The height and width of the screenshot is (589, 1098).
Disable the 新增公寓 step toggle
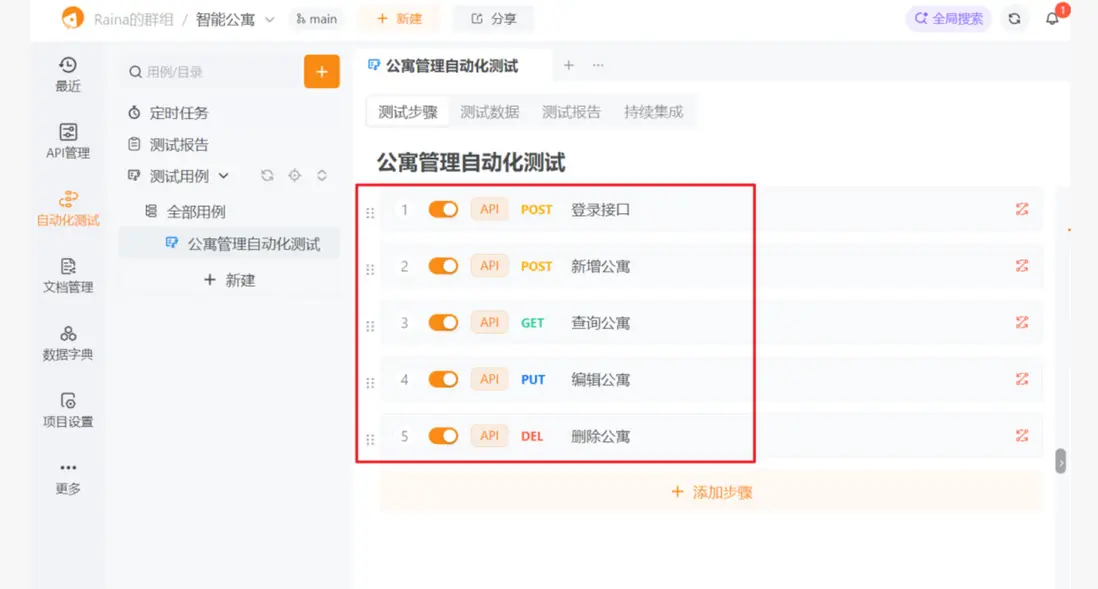tap(443, 266)
